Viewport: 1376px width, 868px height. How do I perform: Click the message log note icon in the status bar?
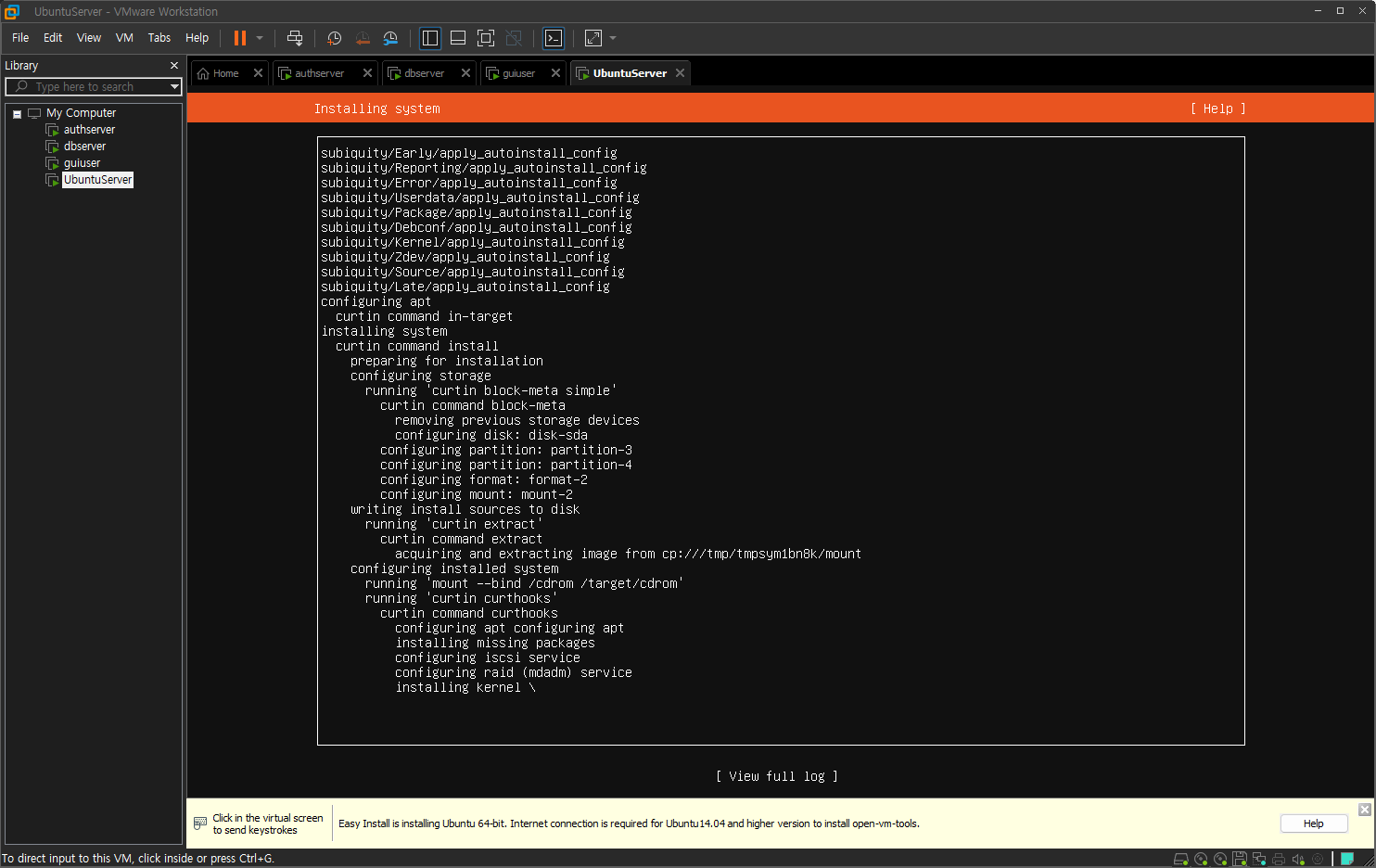pos(1347,859)
